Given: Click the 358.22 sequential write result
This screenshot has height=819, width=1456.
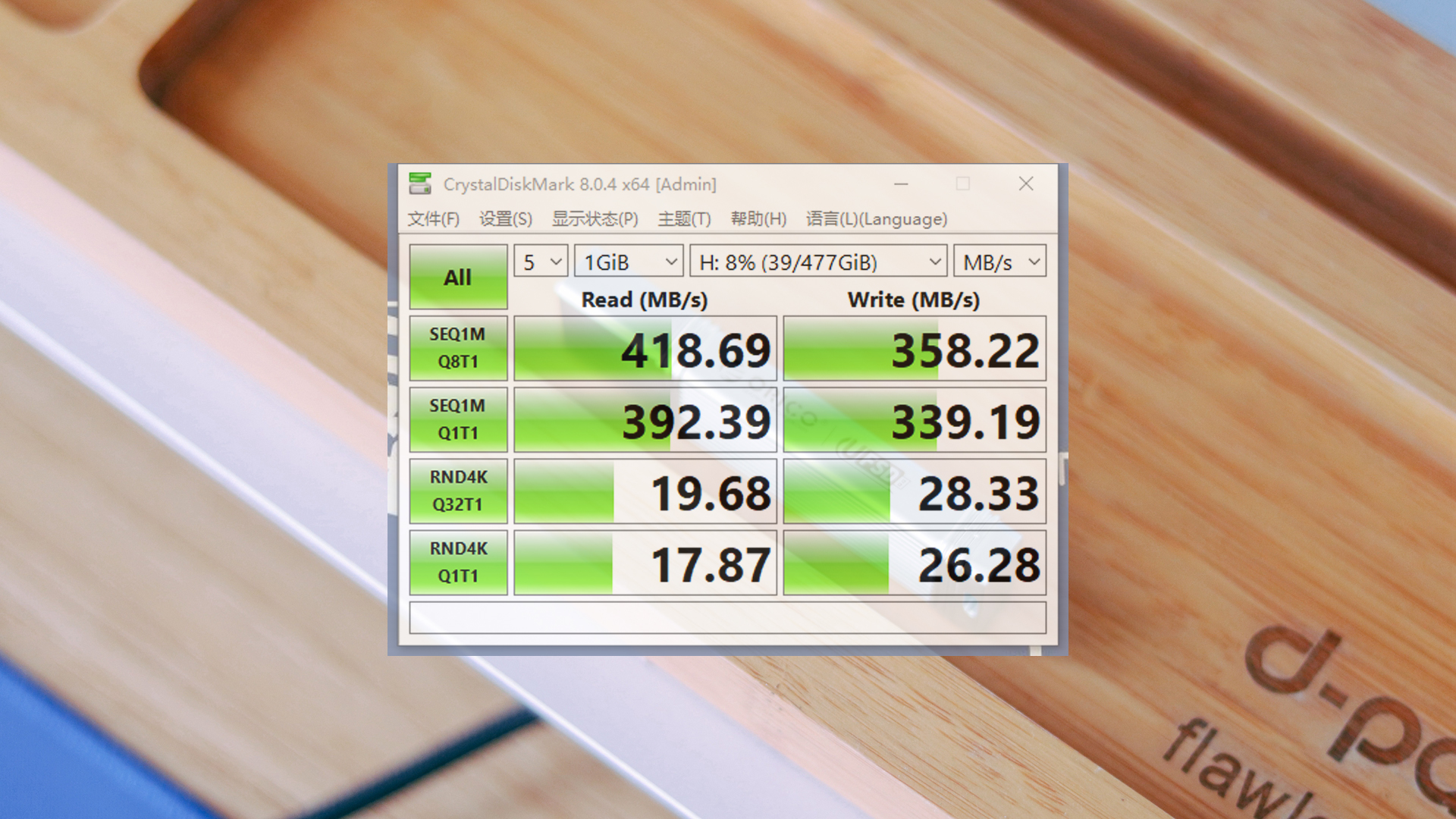Looking at the screenshot, I should (x=915, y=349).
